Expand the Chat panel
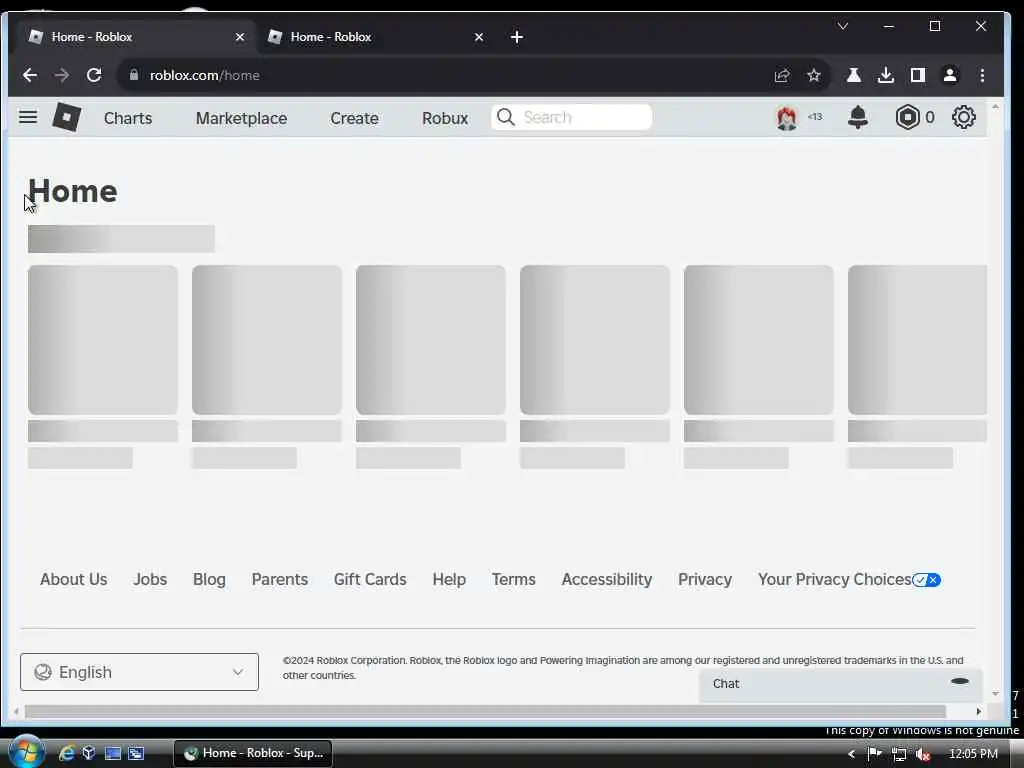This screenshot has height=768, width=1024. [840, 684]
